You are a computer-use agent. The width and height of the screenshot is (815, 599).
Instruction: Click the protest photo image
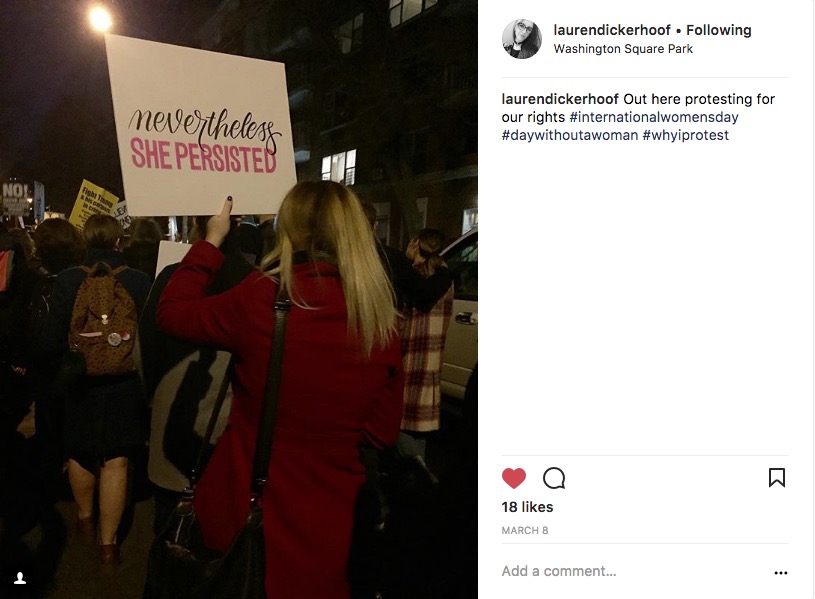(x=239, y=300)
